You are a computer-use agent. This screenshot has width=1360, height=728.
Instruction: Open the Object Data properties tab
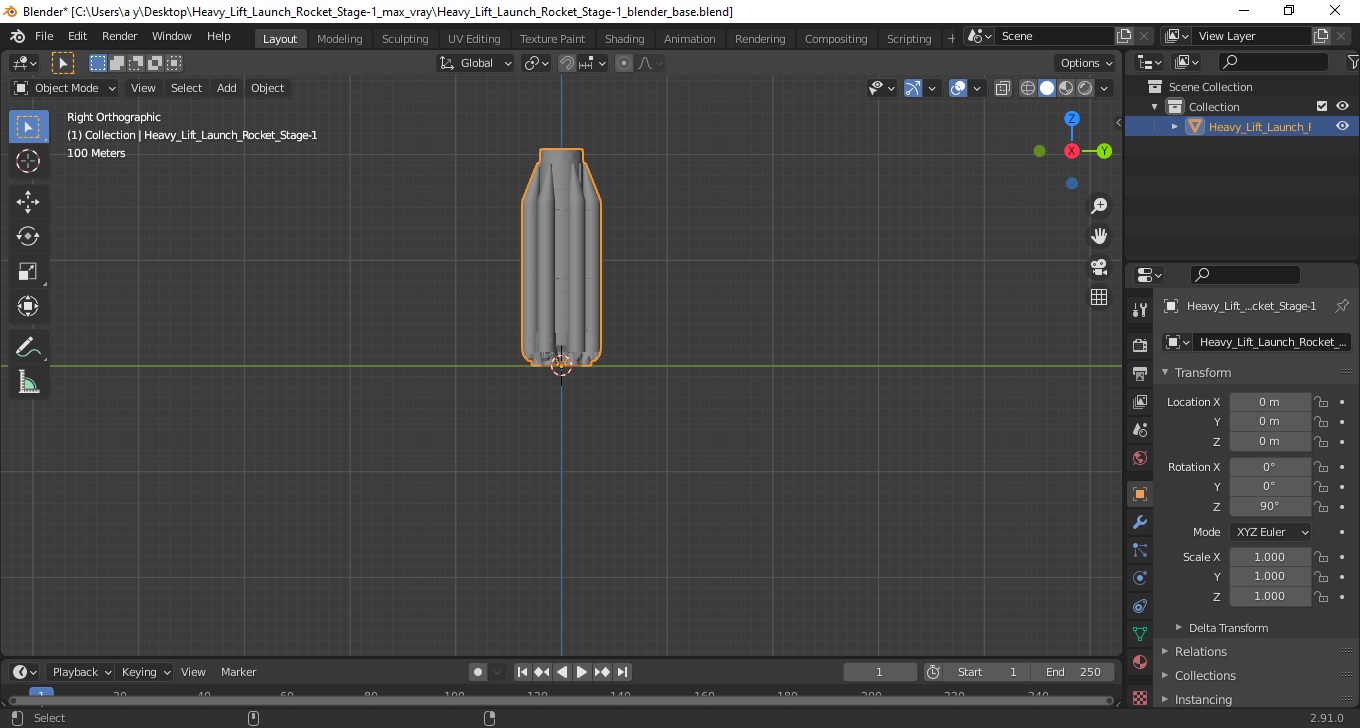1140,634
